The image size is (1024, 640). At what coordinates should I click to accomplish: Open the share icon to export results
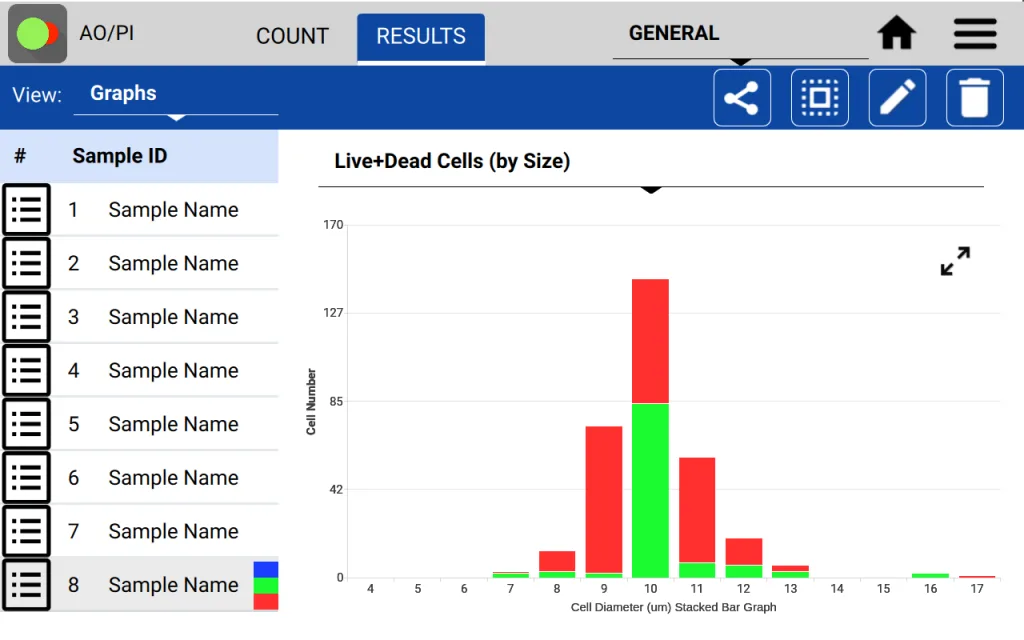[742, 97]
